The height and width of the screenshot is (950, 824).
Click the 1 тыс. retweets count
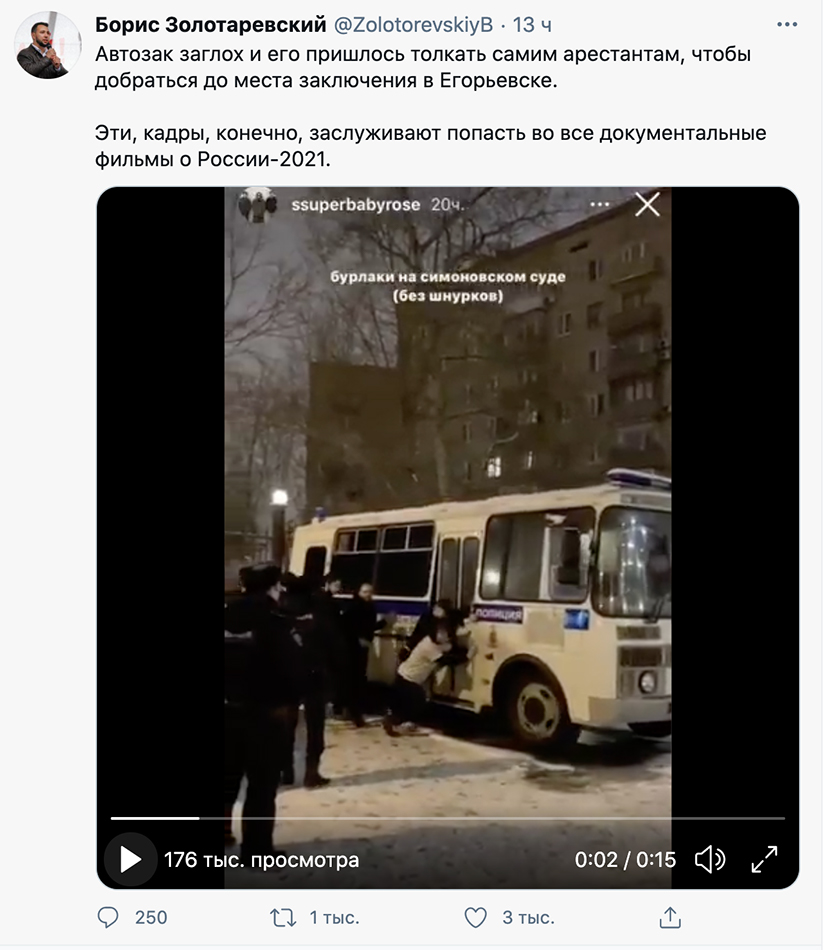(334, 917)
